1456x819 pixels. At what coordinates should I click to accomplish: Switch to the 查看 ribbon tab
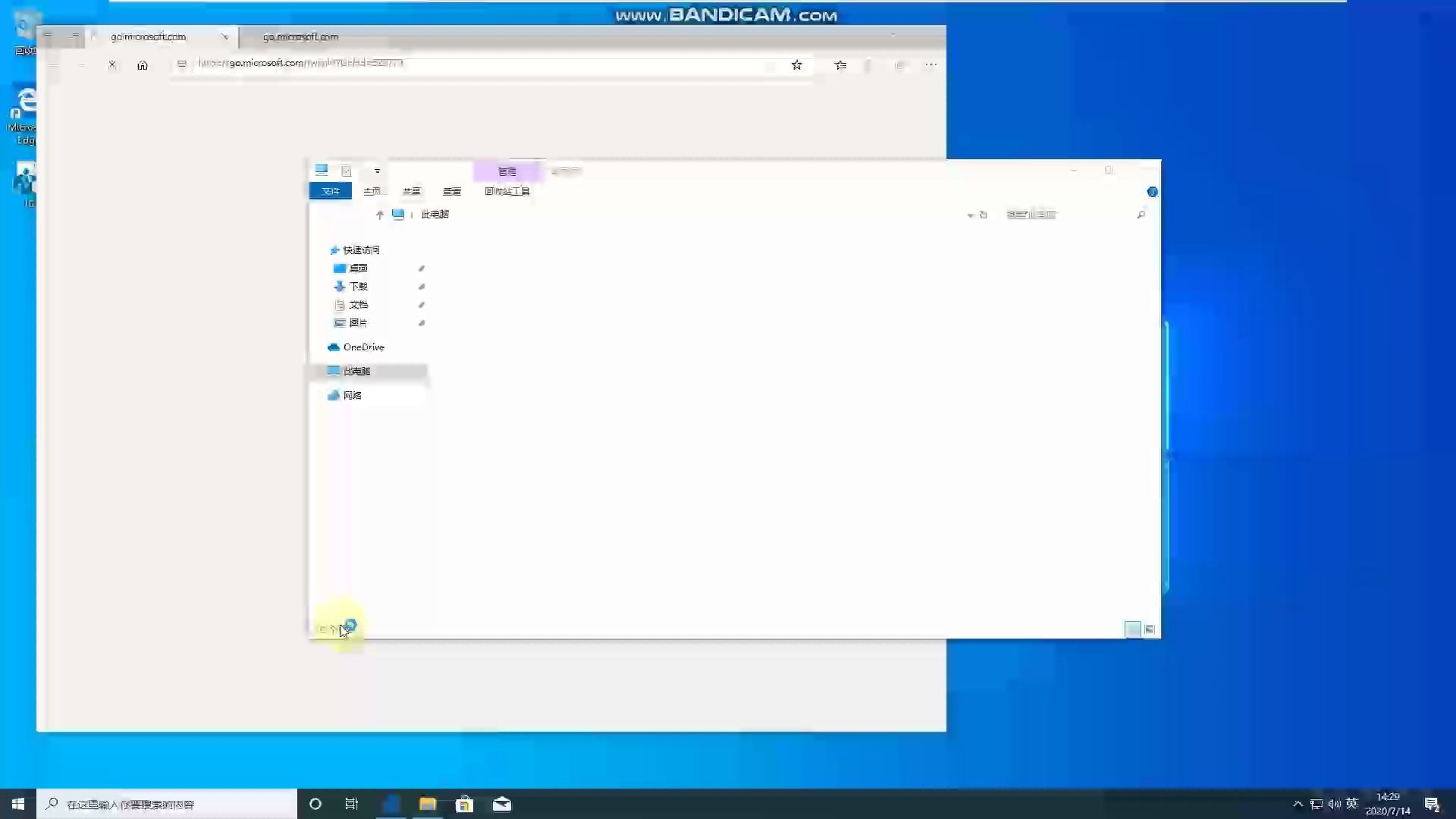click(x=451, y=191)
